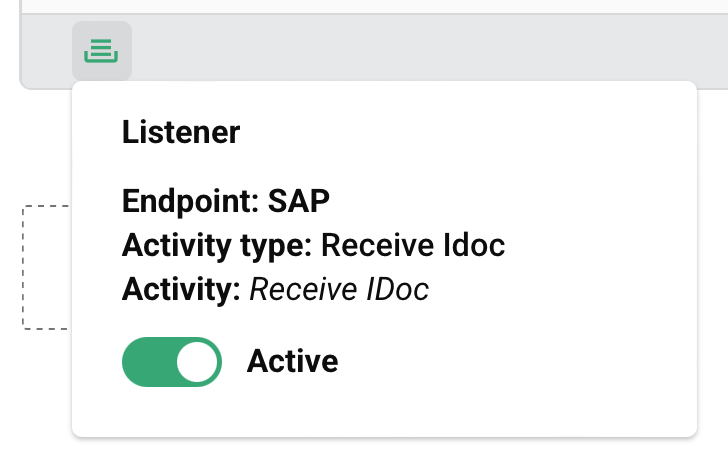The width and height of the screenshot is (728, 454).
Task: Click the "Active" label beside the switch
Action: 292,361
